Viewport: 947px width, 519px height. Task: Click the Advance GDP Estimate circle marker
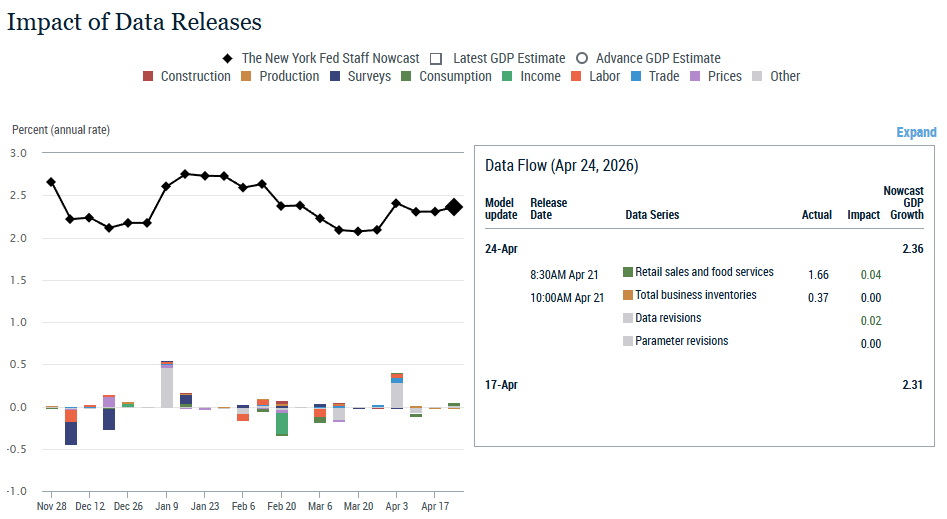pyautogui.click(x=581, y=59)
